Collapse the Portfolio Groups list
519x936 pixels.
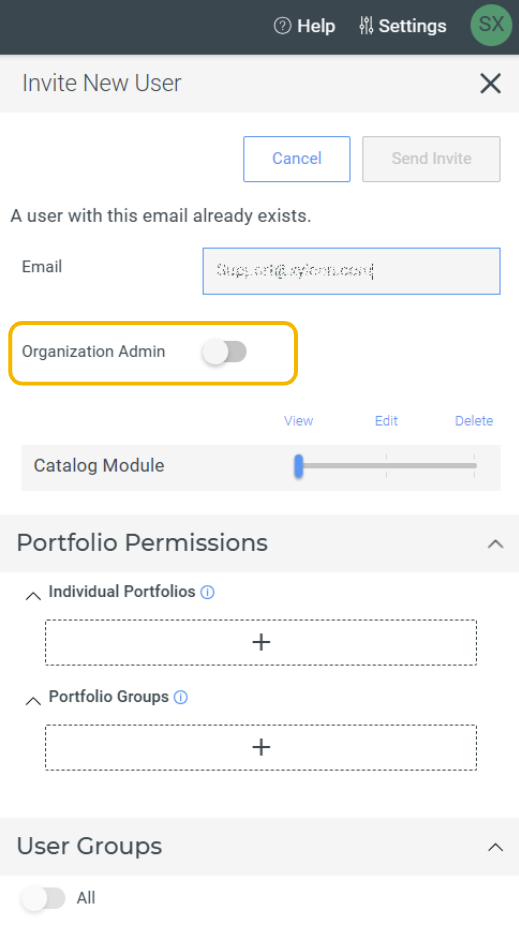pyautogui.click(x=33, y=700)
